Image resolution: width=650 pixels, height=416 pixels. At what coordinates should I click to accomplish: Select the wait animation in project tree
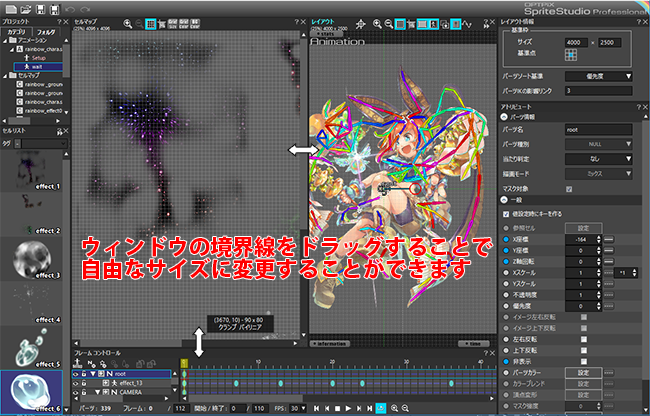pyautogui.click(x=37, y=67)
